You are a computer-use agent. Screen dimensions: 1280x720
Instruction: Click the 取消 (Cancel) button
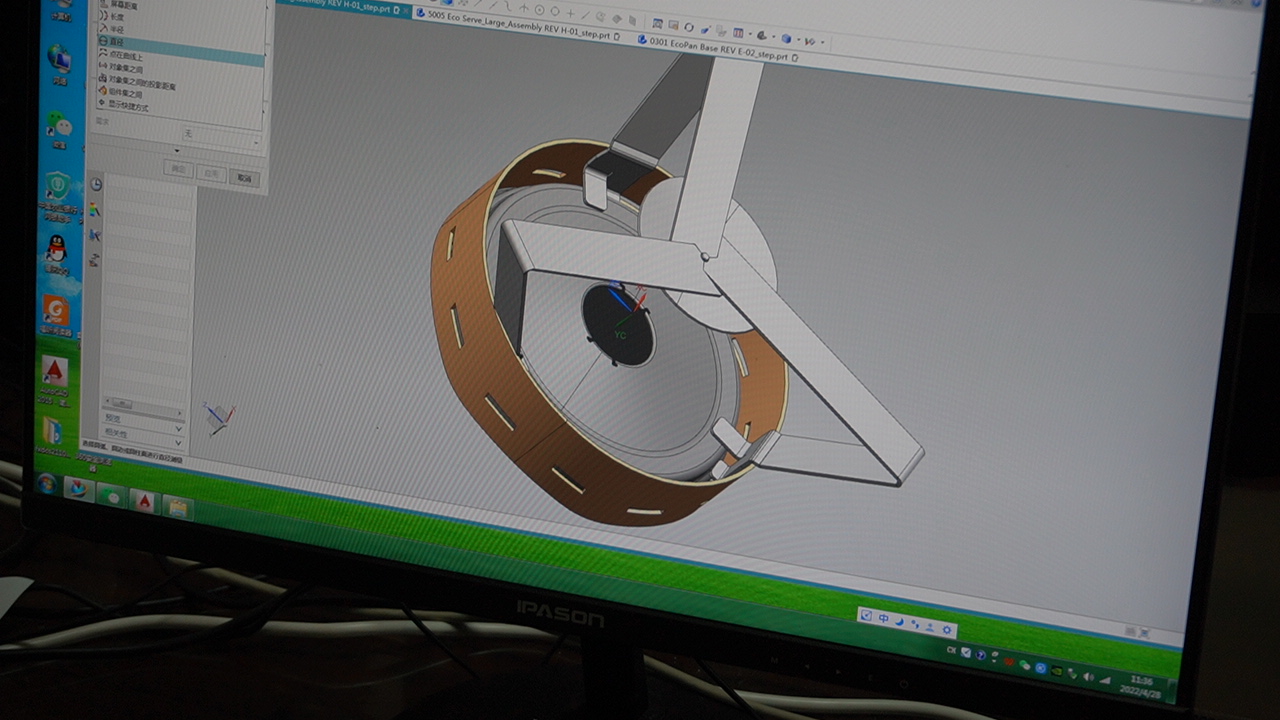[x=244, y=177]
